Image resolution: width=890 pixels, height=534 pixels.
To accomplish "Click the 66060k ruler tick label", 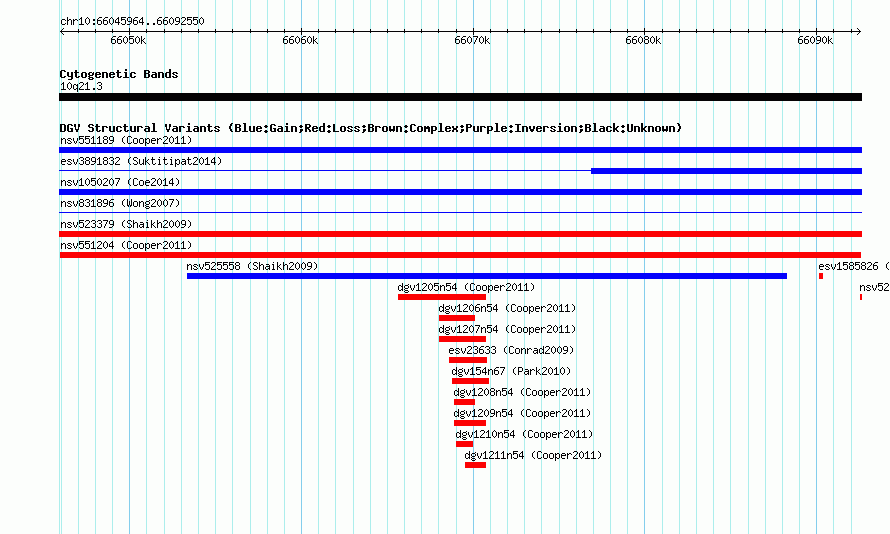I will click(300, 40).
